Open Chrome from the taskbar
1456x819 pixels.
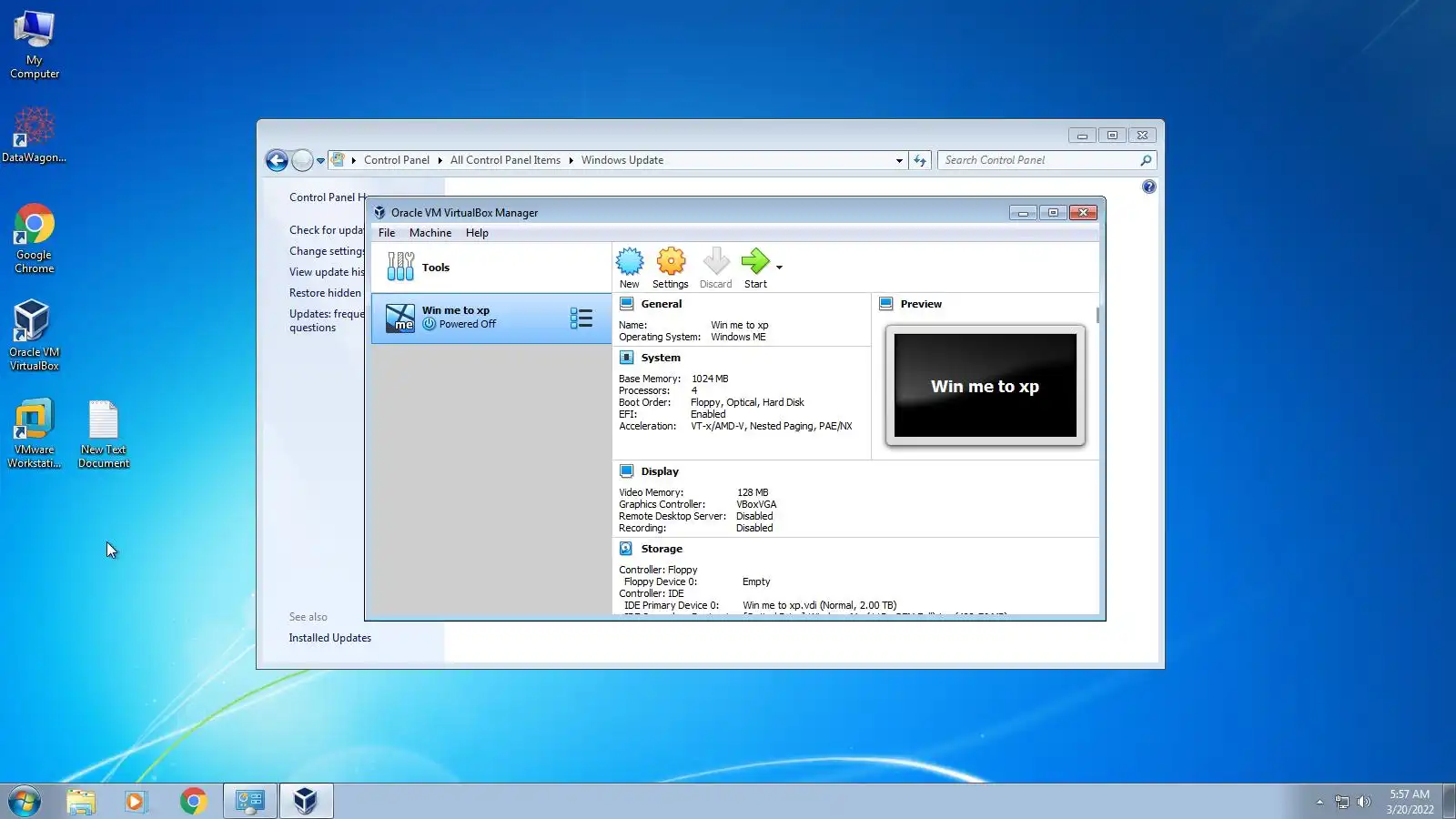(x=193, y=802)
